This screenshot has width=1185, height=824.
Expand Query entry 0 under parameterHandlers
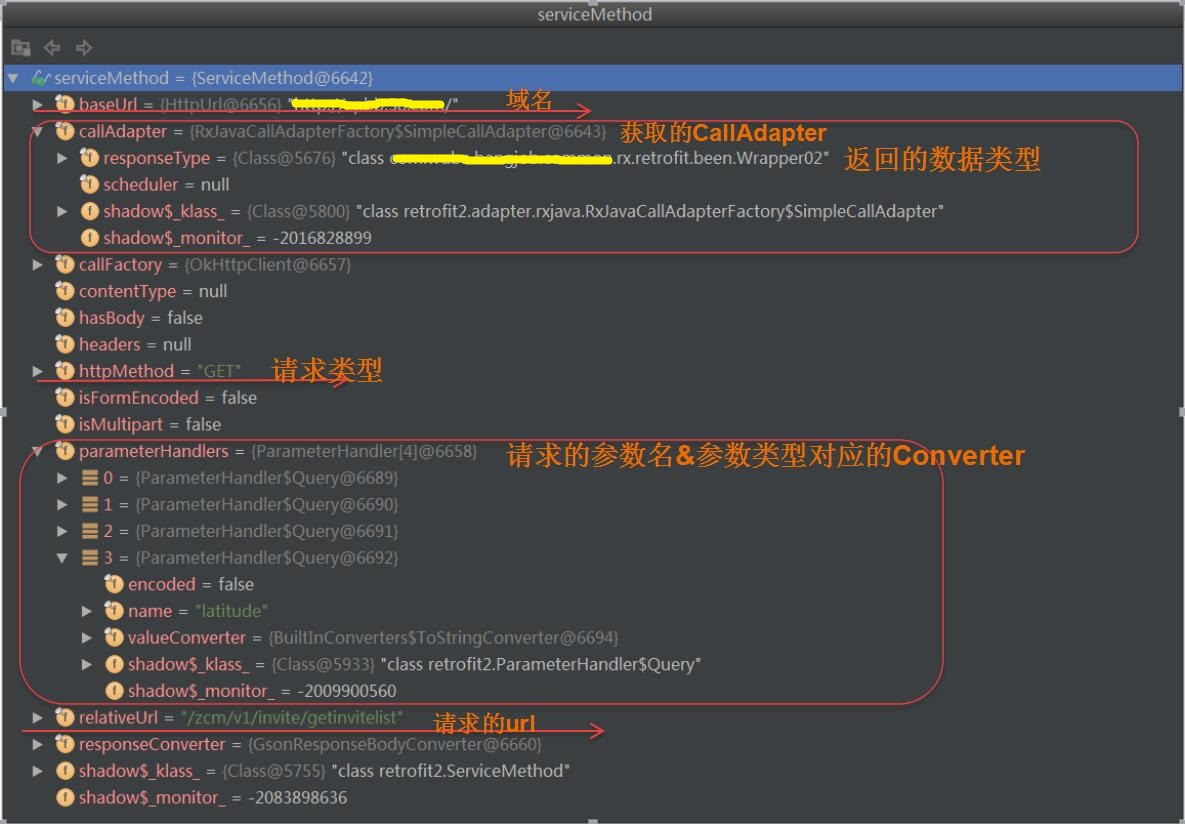click(x=62, y=477)
